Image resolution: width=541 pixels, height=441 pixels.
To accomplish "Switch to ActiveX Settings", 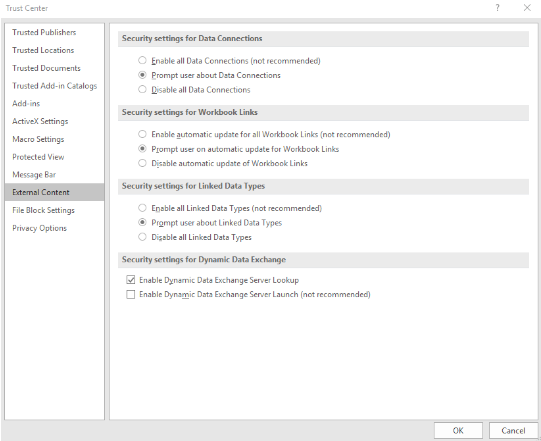I will (55, 121).
